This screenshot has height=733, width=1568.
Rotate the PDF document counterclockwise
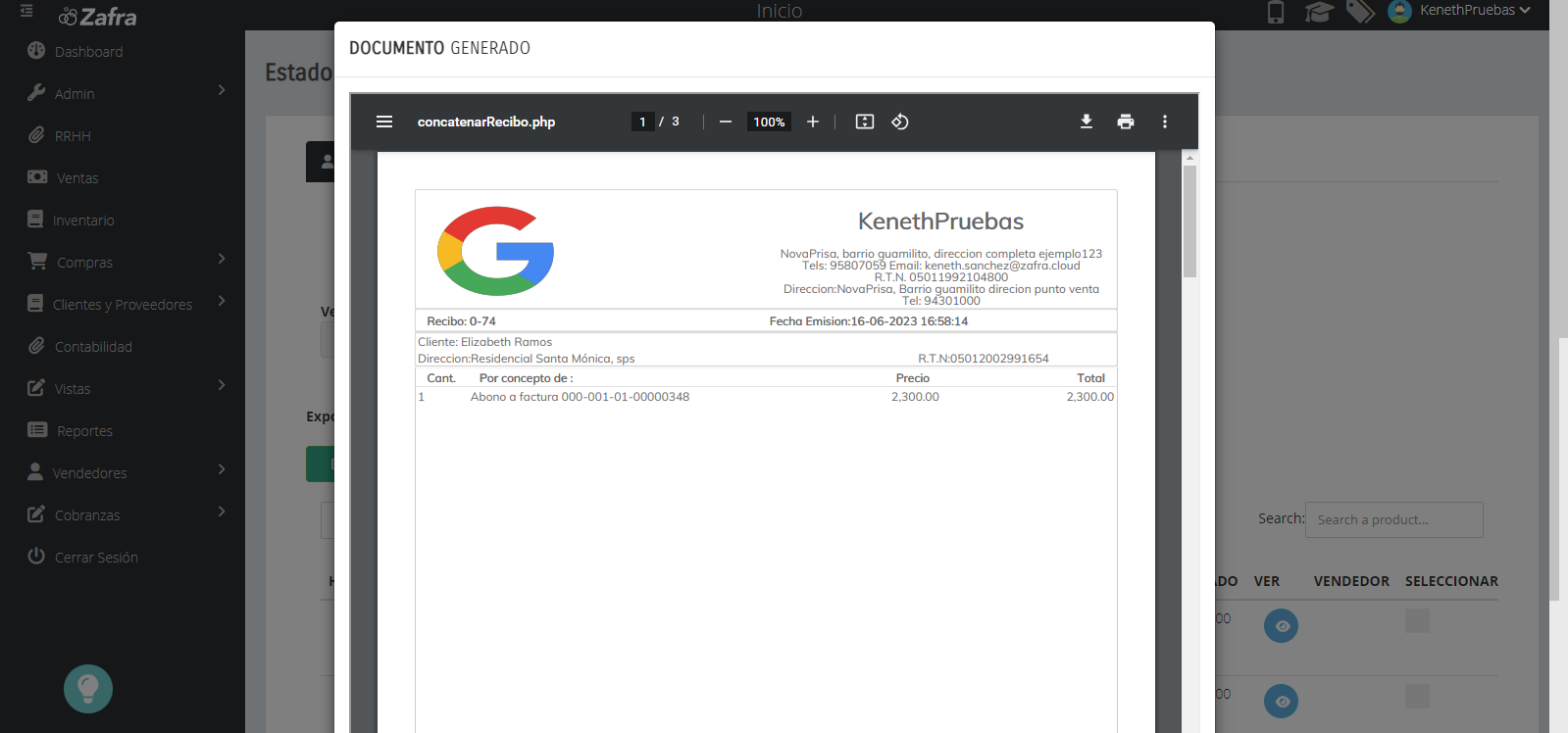point(900,122)
